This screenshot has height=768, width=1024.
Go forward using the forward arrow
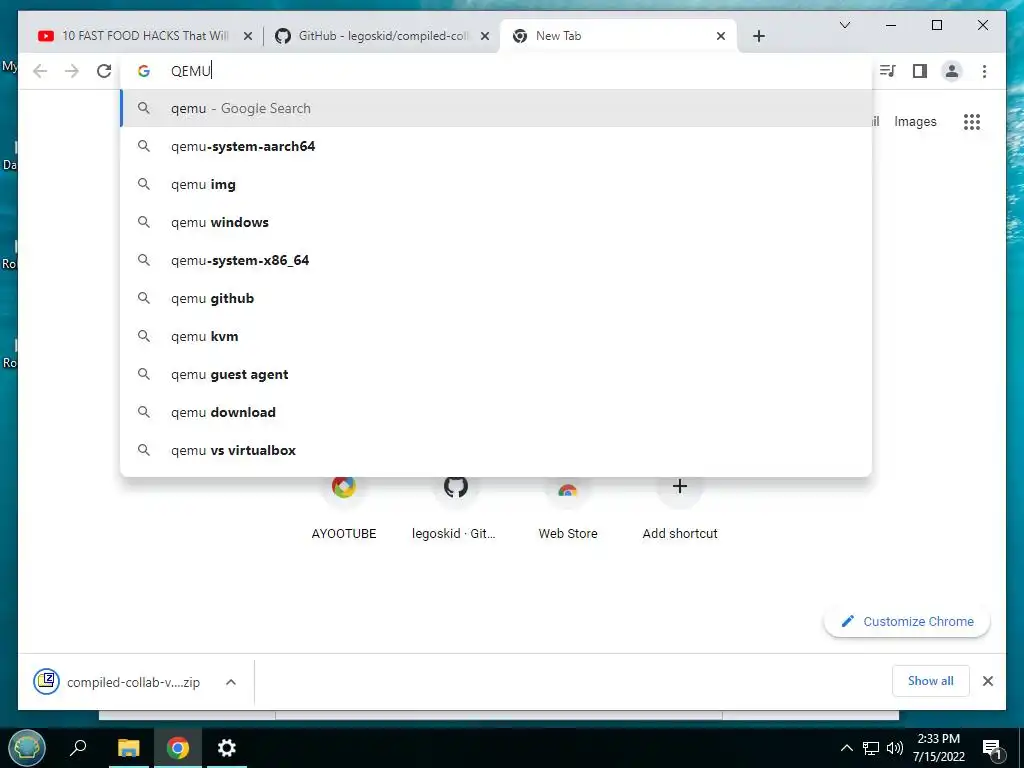pos(72,71)
